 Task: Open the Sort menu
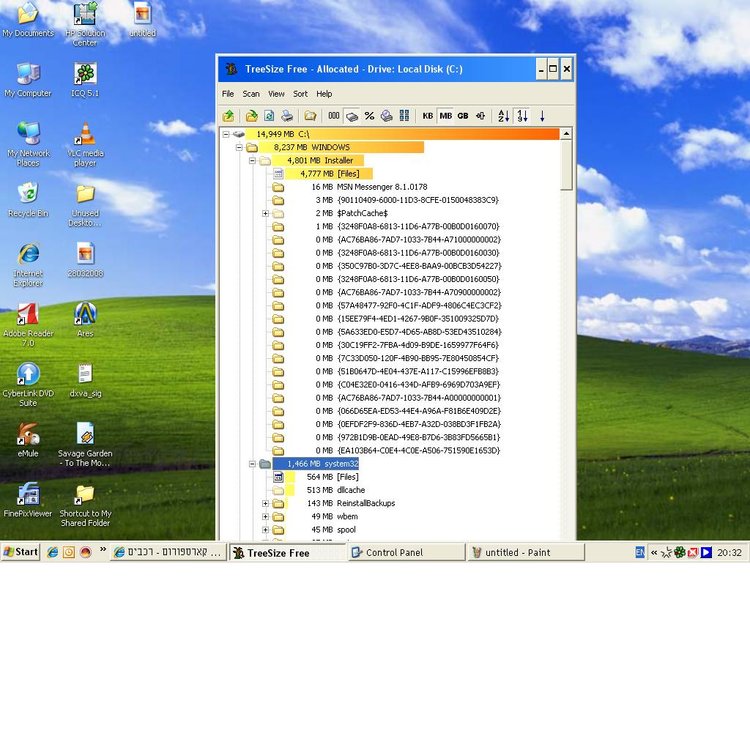300,94
